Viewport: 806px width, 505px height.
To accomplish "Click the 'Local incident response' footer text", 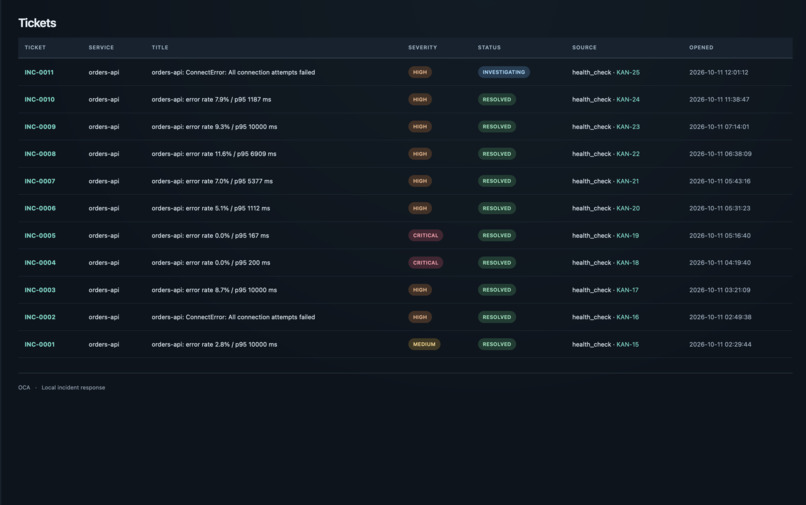I will point(73,388).
